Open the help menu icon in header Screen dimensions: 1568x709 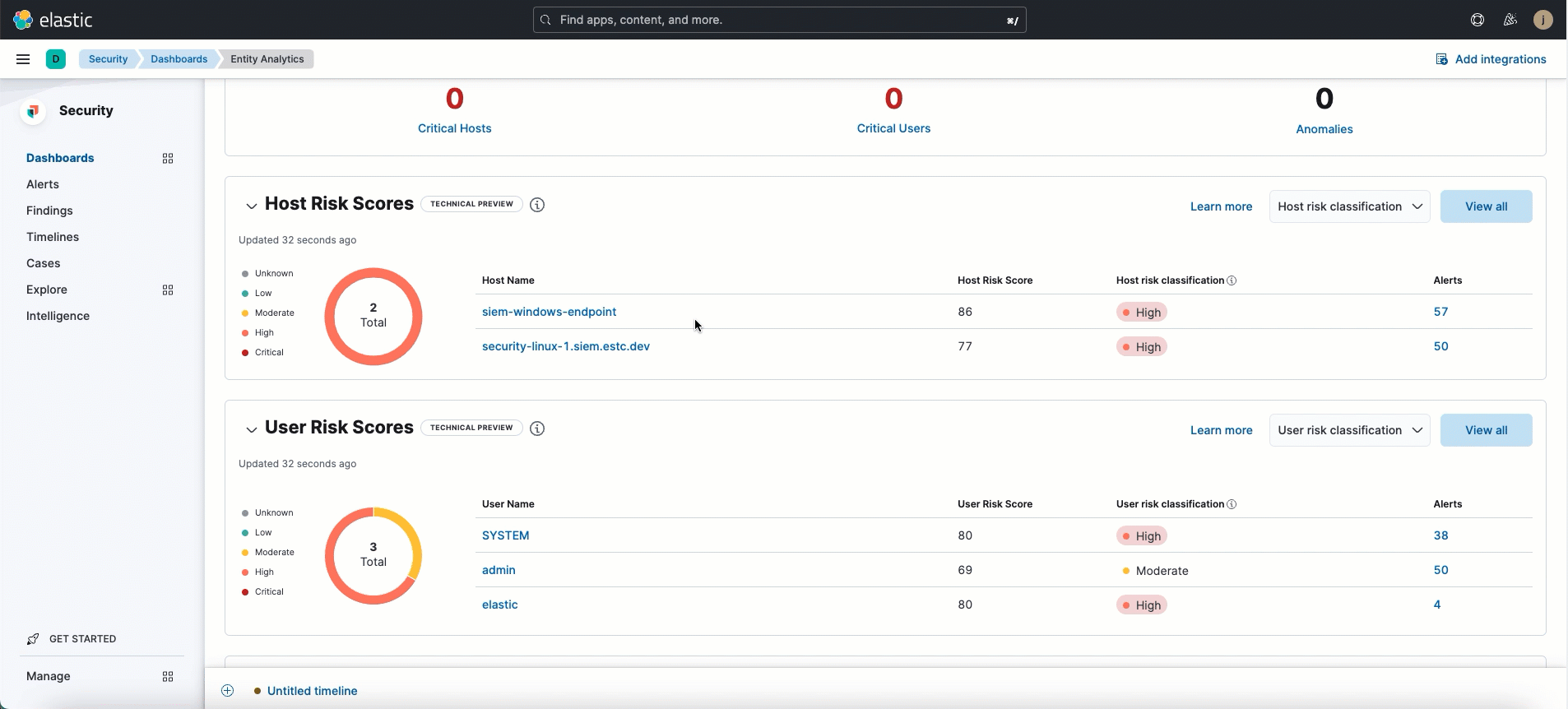[1478, 20]
